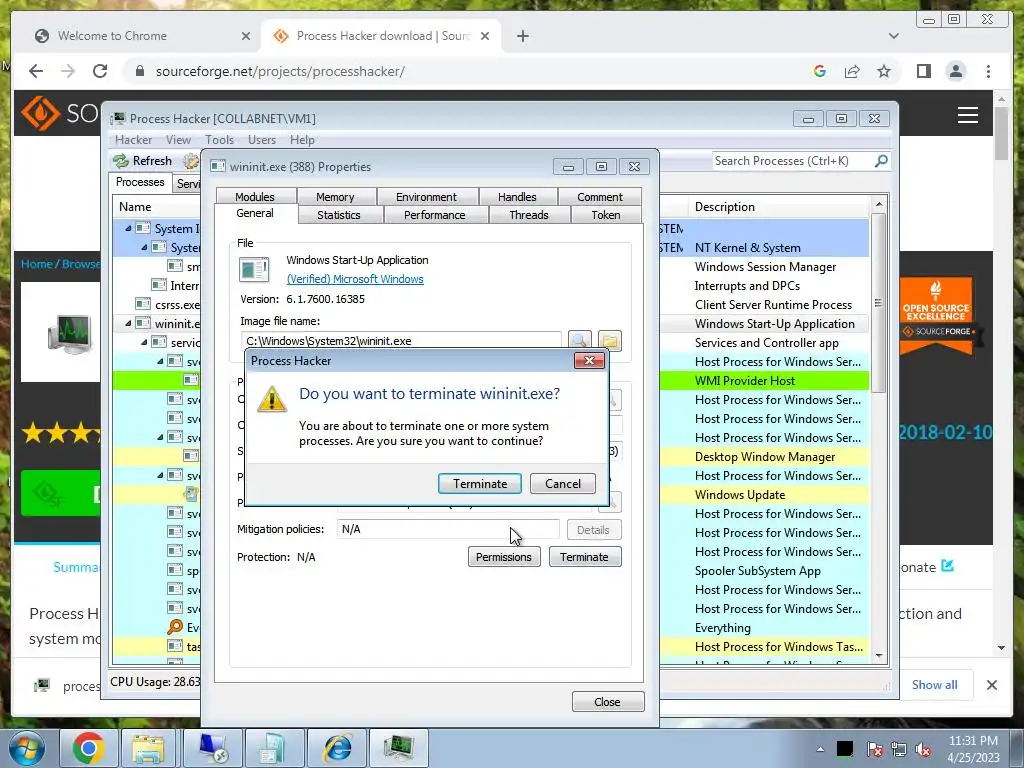Click the Refresh icon in Process Hacker toolbar
The image size is (1024, 768).
pos(121,161)
